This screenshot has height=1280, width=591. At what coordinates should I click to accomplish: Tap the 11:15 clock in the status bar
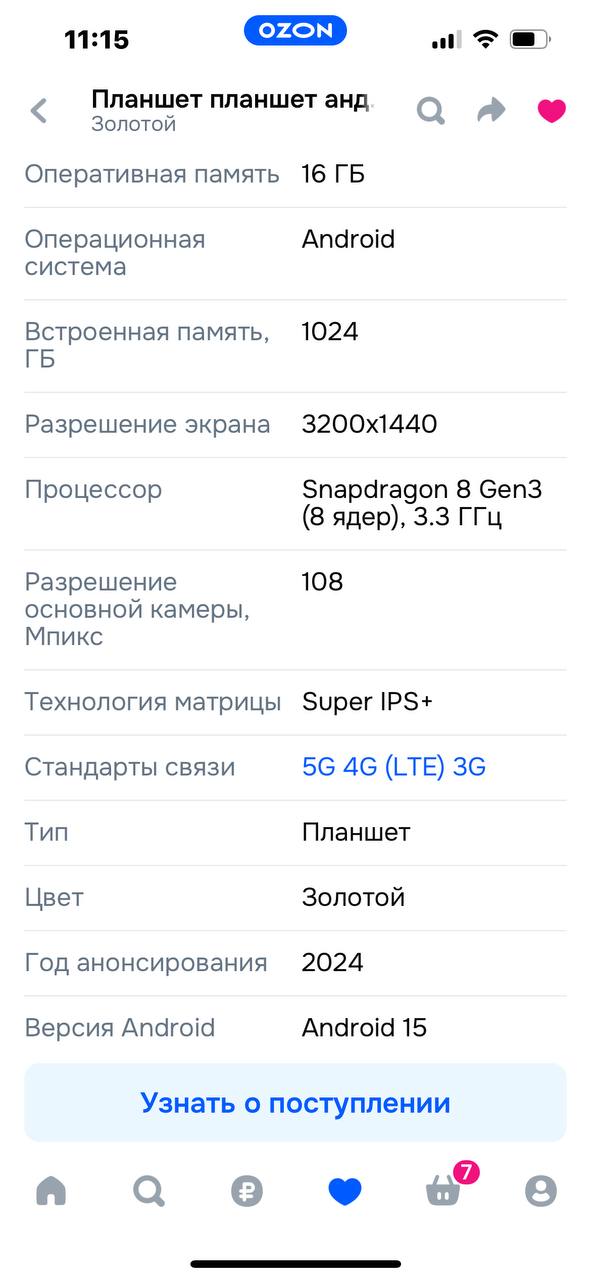[95, 31]
